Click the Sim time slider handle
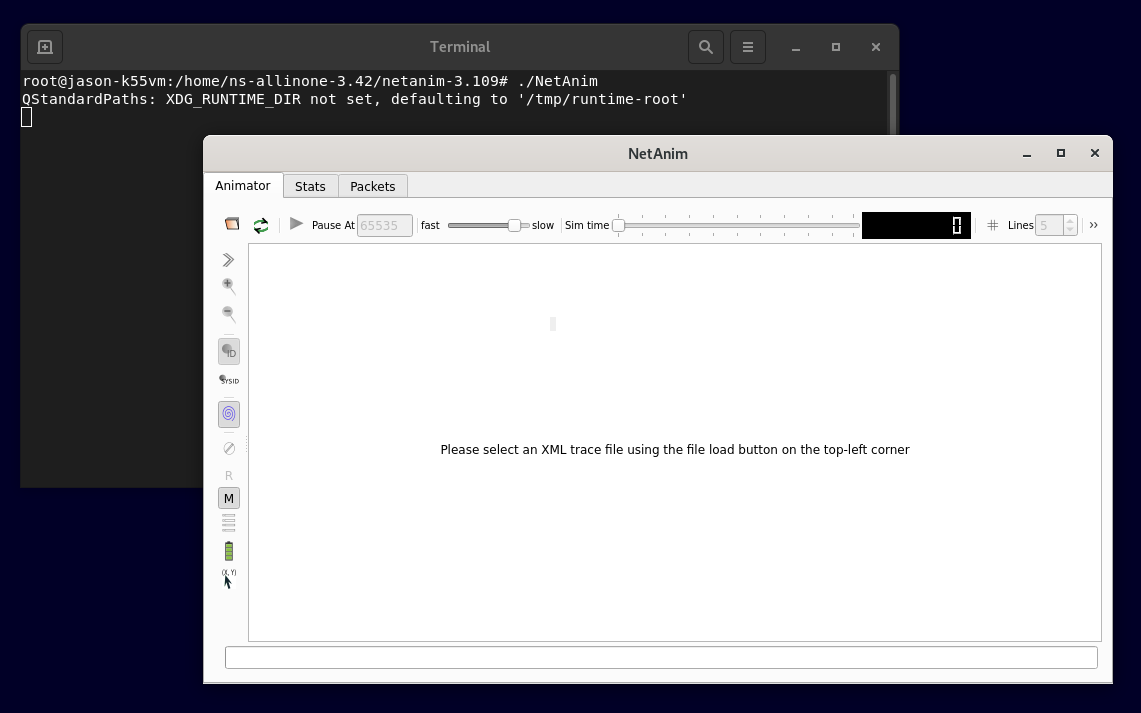 (619, 226)
